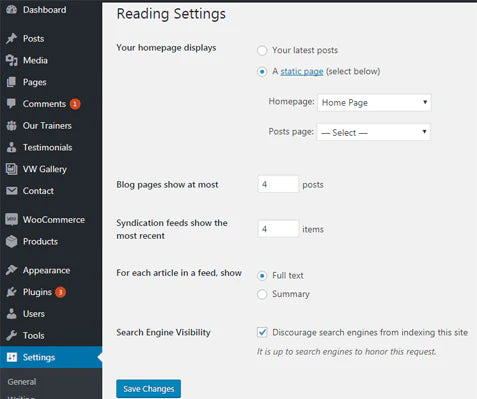Expand the Posts page Select dropdown
The width and height of the screenshot is (477, 399).
(x=373, y=132)
